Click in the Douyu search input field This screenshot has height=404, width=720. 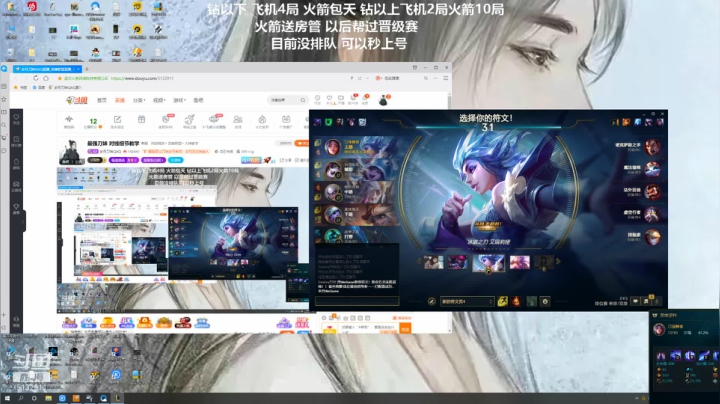(x=284, y=100)
